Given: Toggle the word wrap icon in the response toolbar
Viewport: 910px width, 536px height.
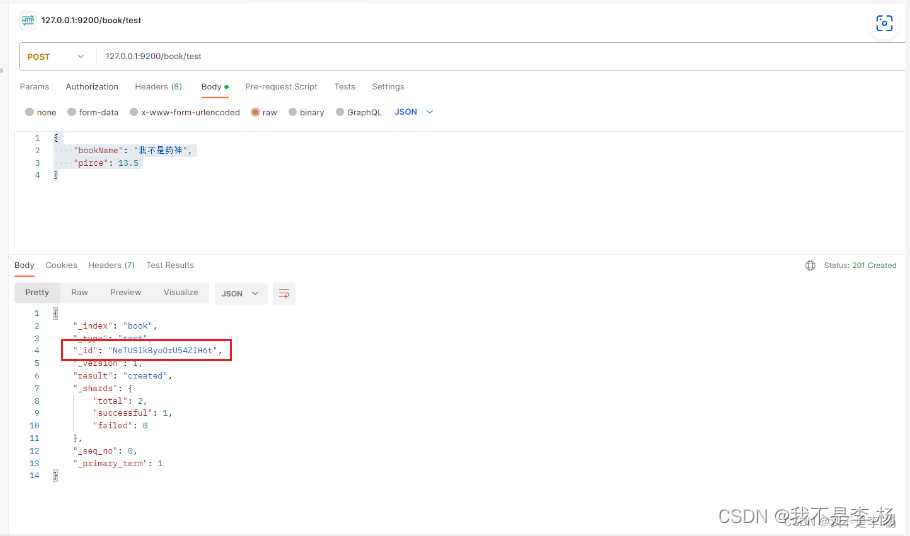Looking at the screenshot, I should pos(284,294).
